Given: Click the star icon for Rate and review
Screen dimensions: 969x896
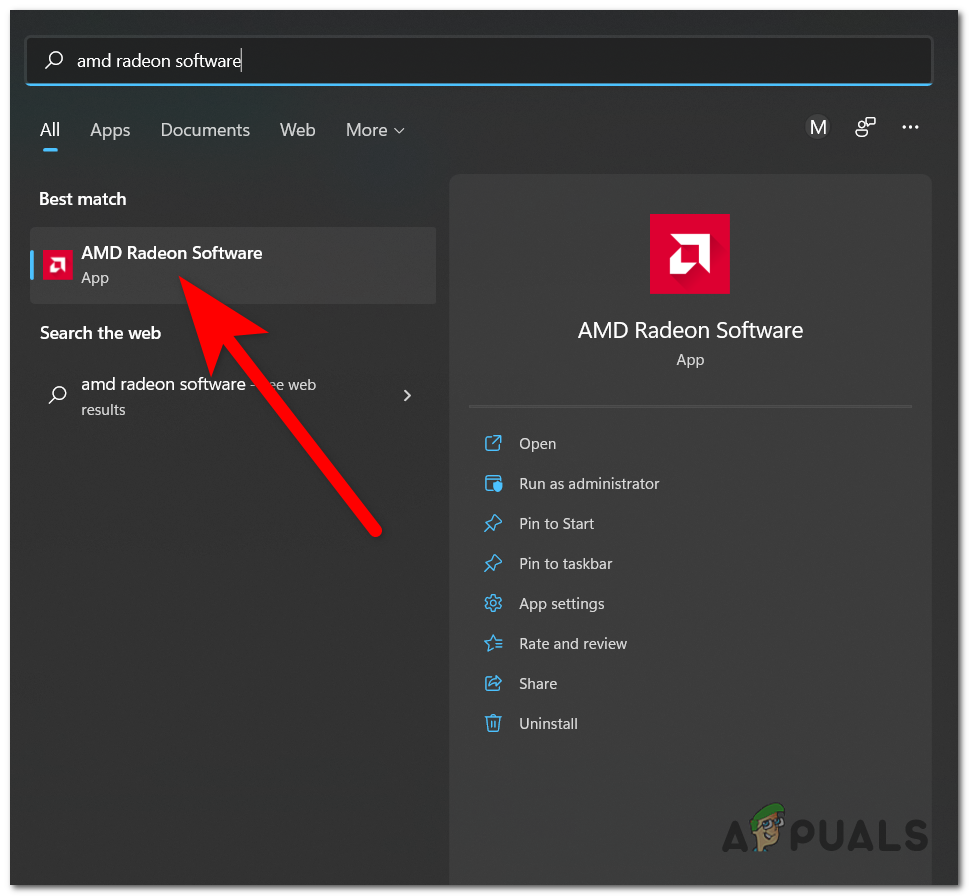Looking at the screenshot, I should pos(493,643).
